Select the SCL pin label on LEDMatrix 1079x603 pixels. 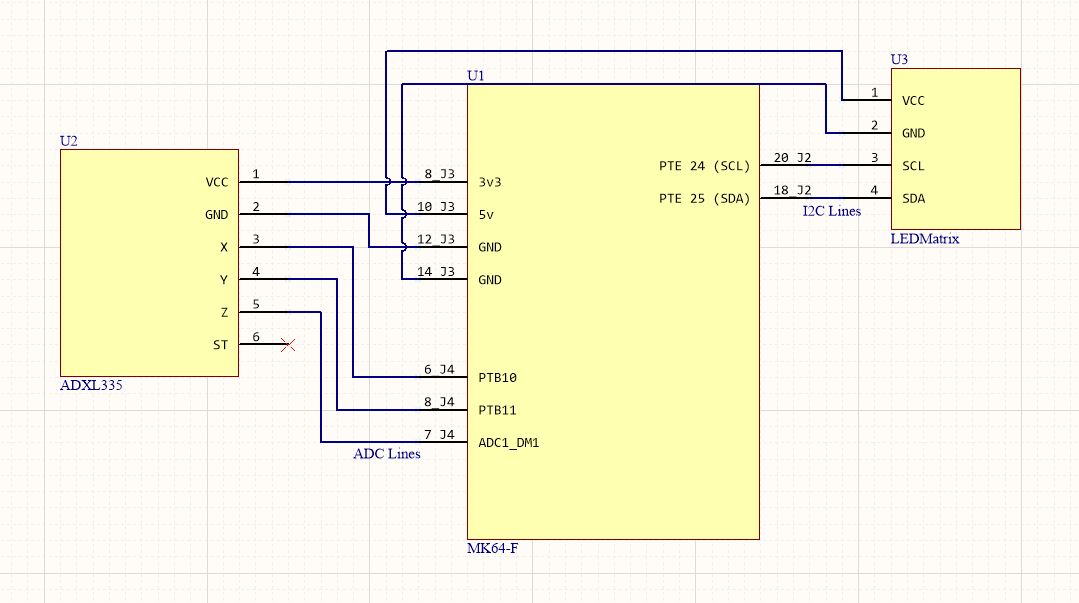coord(913,166)
